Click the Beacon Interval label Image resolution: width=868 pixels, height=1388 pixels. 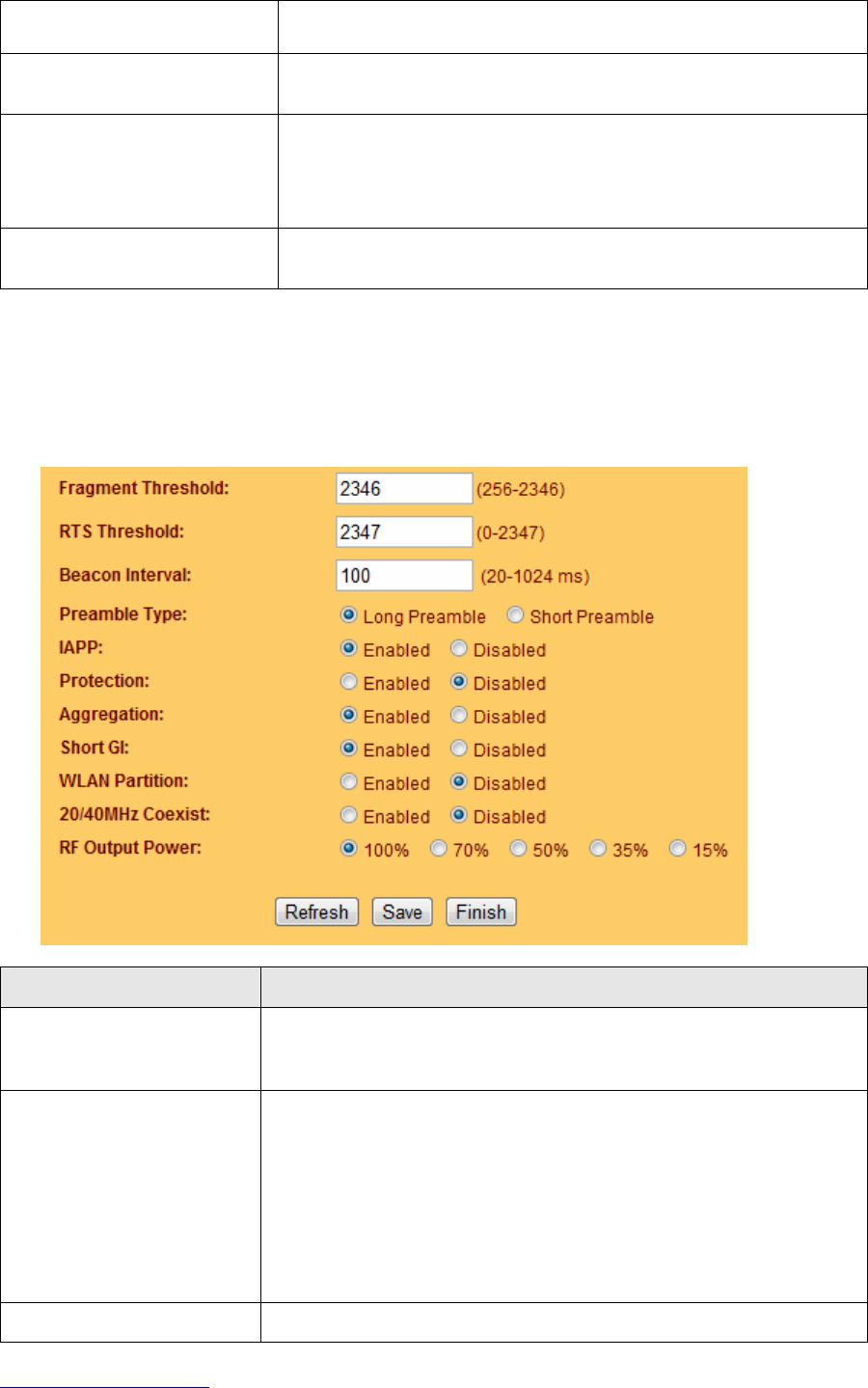pyautogui.click(x=125, y=575)
